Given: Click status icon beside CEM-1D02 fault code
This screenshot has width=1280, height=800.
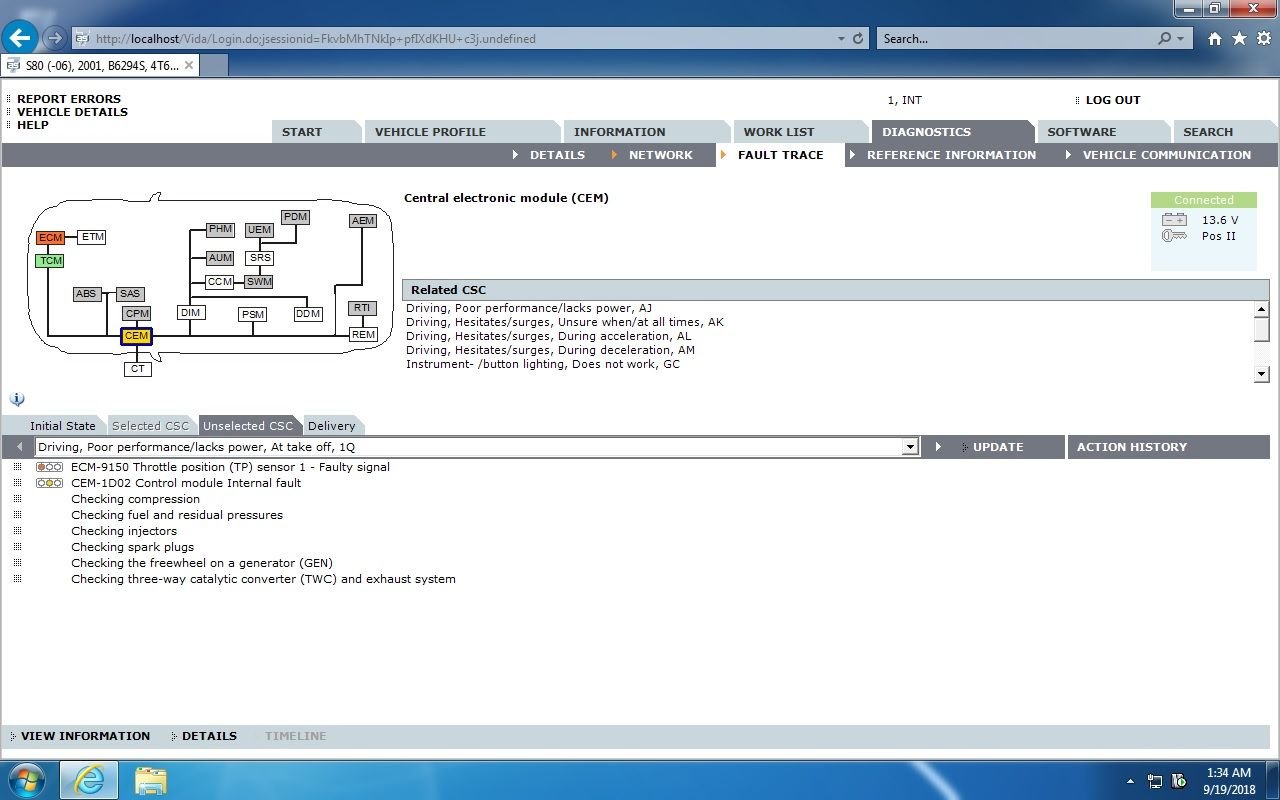Looking at the screenshot, I should tap(49, 483).
